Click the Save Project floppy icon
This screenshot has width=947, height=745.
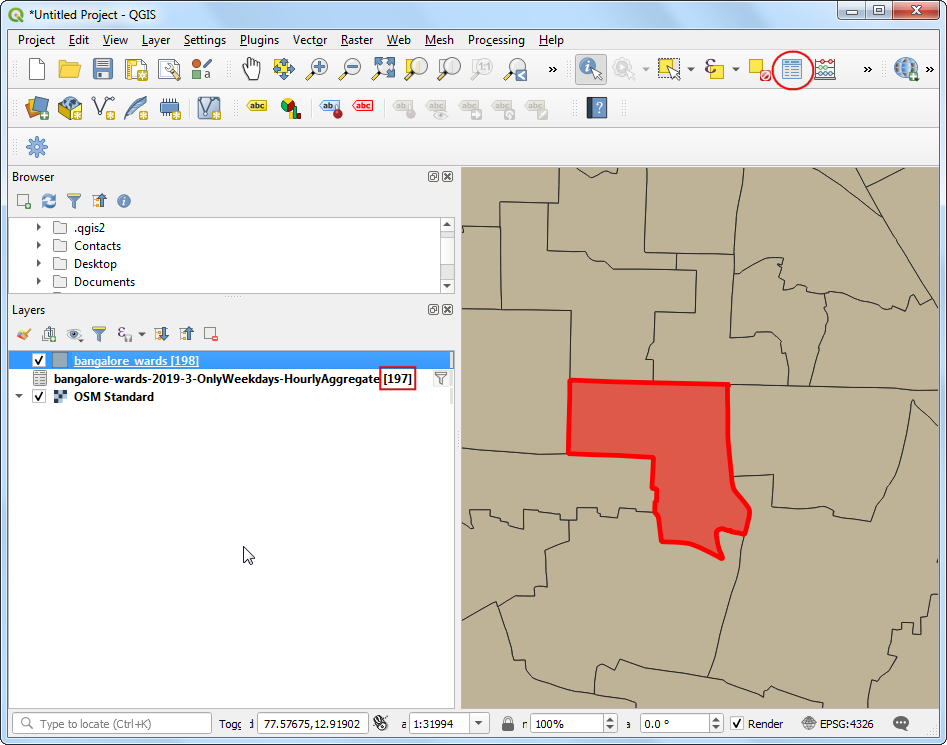coord(103,69)
